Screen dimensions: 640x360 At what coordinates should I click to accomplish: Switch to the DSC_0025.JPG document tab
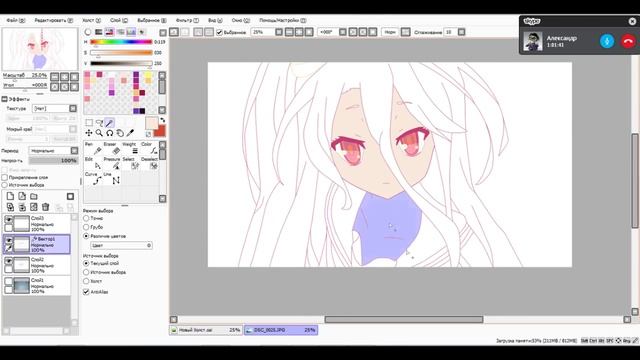coord(281,330)
